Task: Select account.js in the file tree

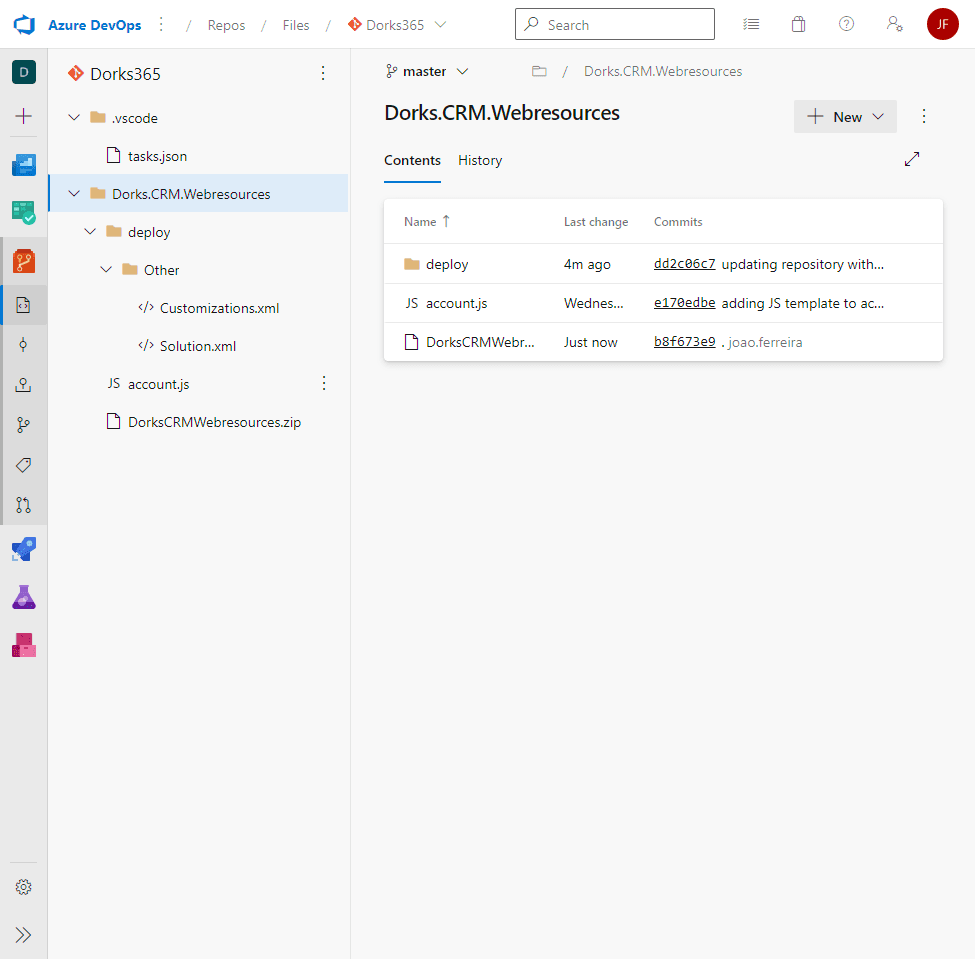Action: (x=159, y=384)
